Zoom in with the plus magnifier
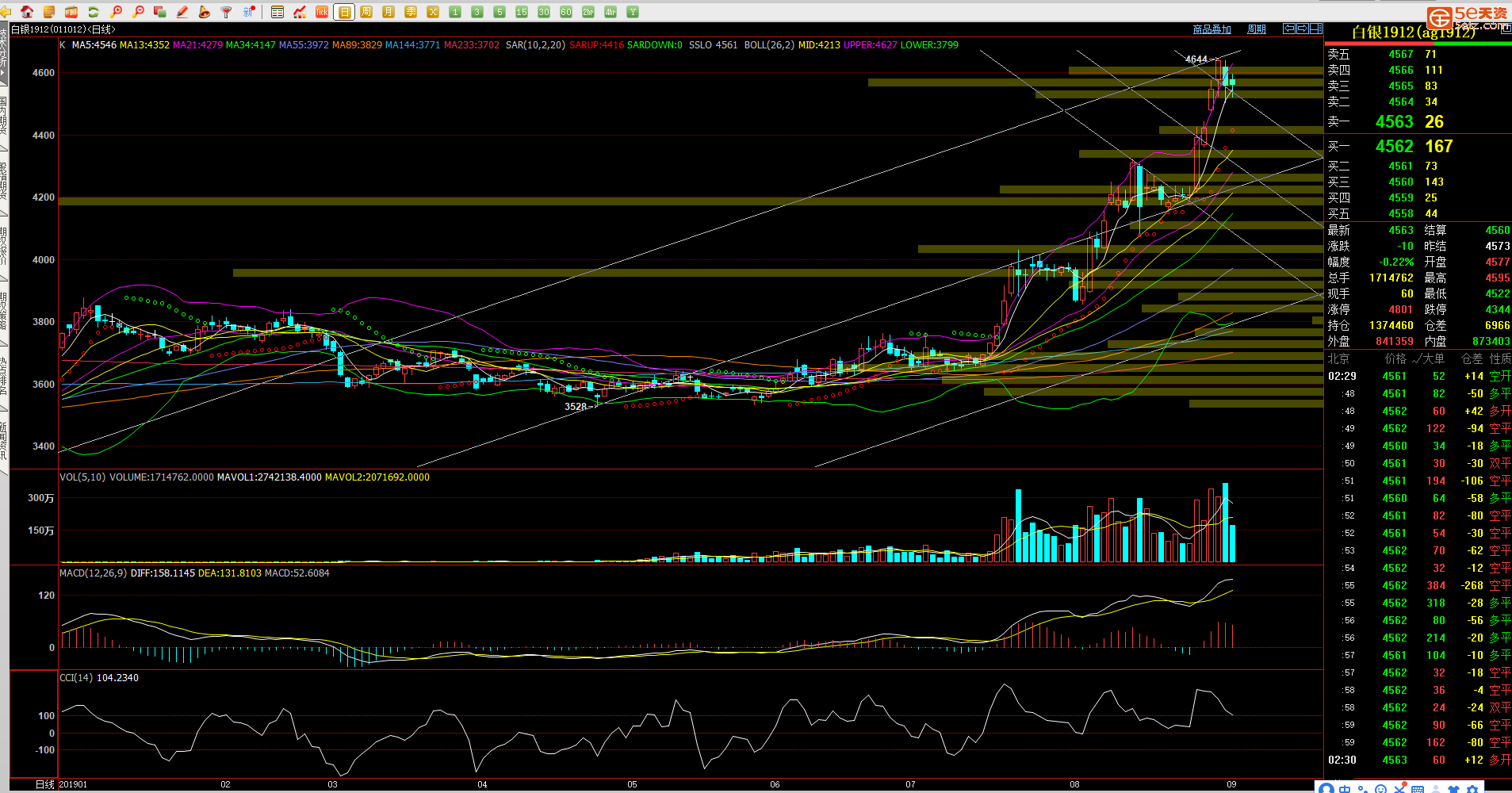 pos(116,12)
